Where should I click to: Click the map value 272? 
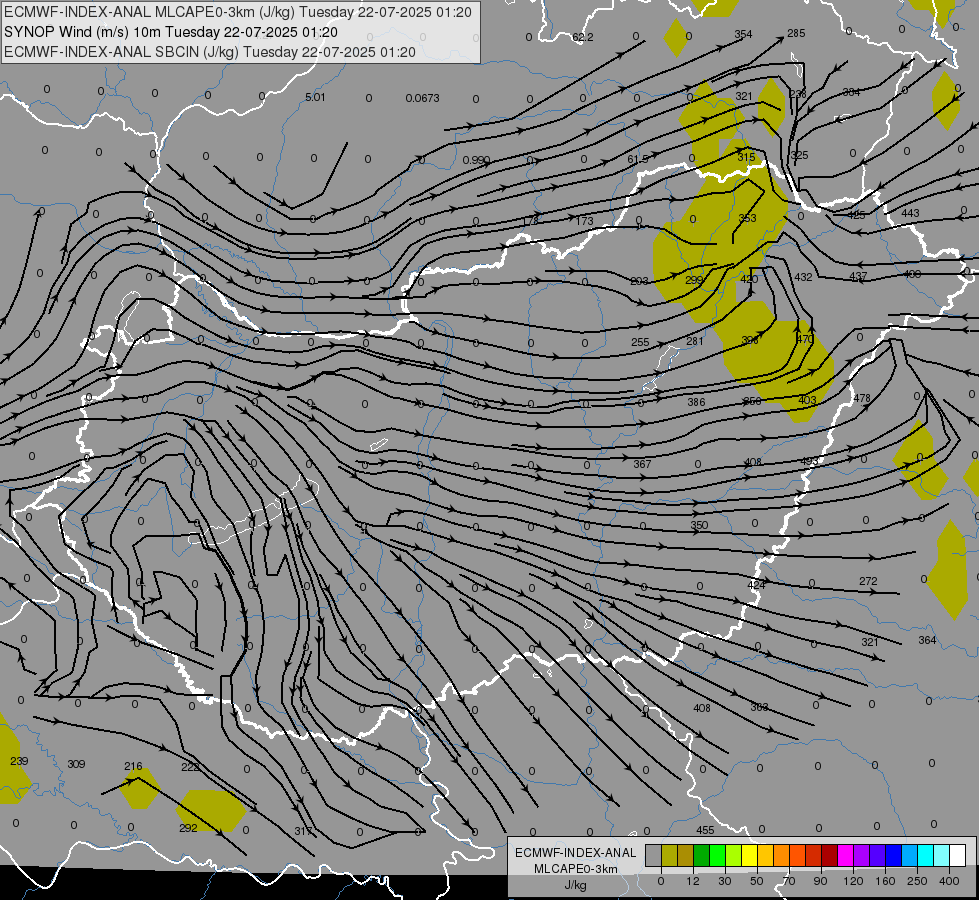click(868, 581)
